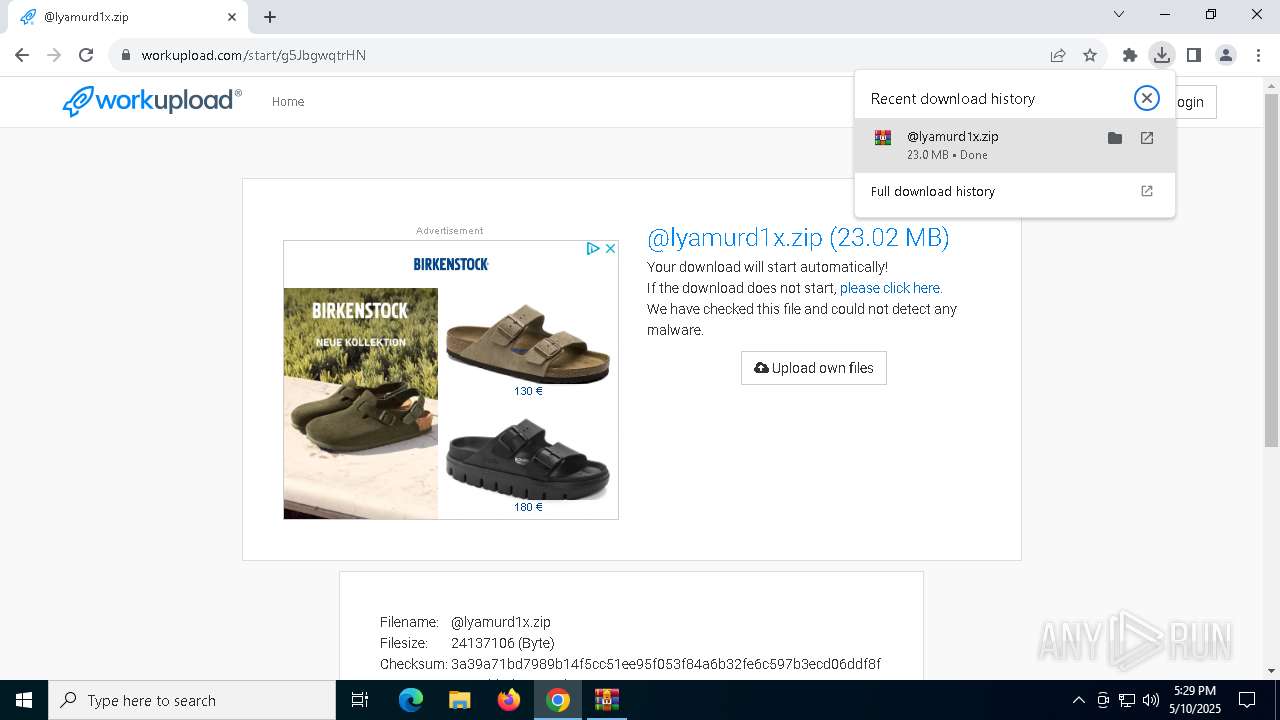Reload the workupload page
This screenshot has height=720, width=1280.
(86, 55)
